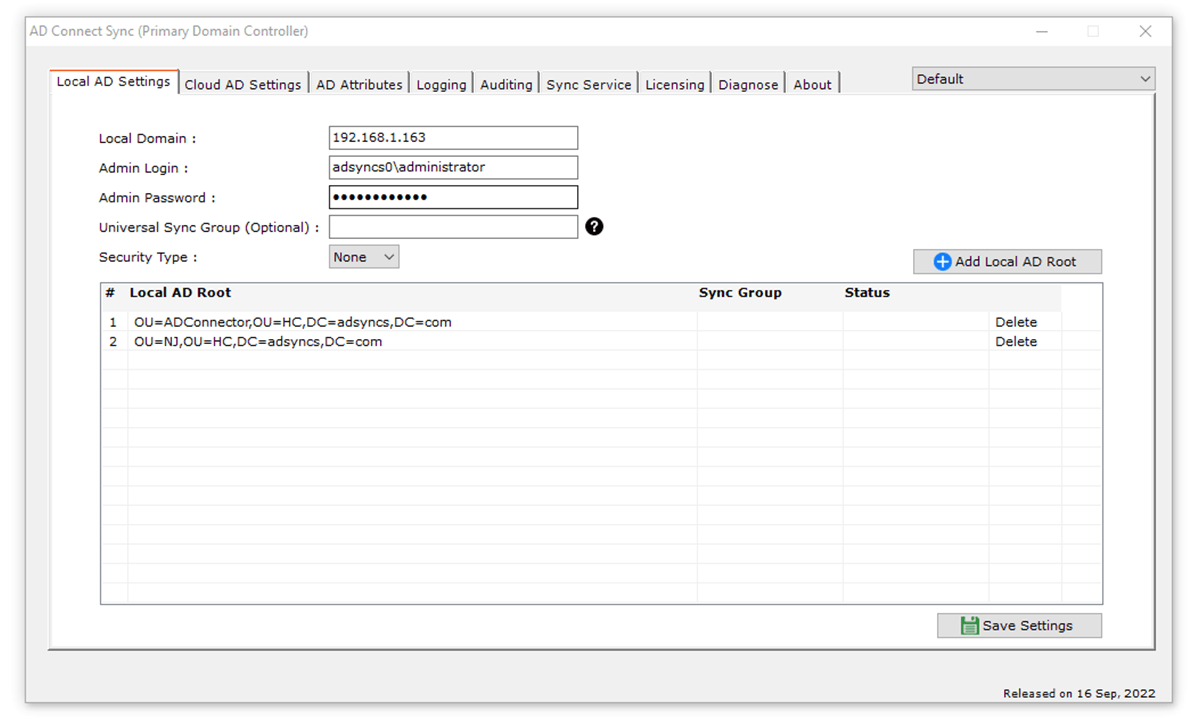The image size is (1200, 720).
Task: Open the Sync Service tab
Action: [589, 85]
